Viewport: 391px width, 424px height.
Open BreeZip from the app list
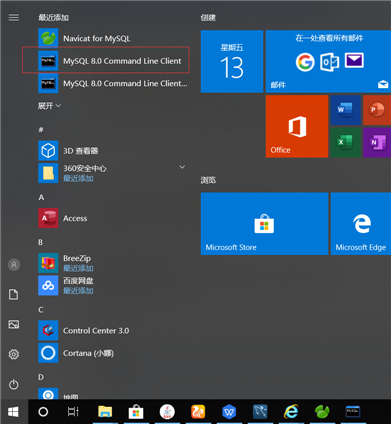(113, 263)
